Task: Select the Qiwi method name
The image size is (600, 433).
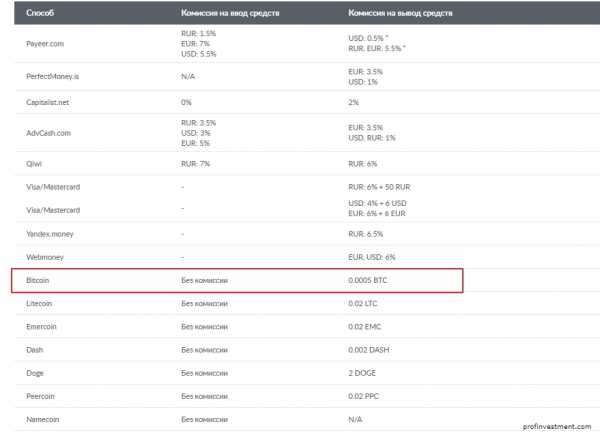Action: pos(34,164)
